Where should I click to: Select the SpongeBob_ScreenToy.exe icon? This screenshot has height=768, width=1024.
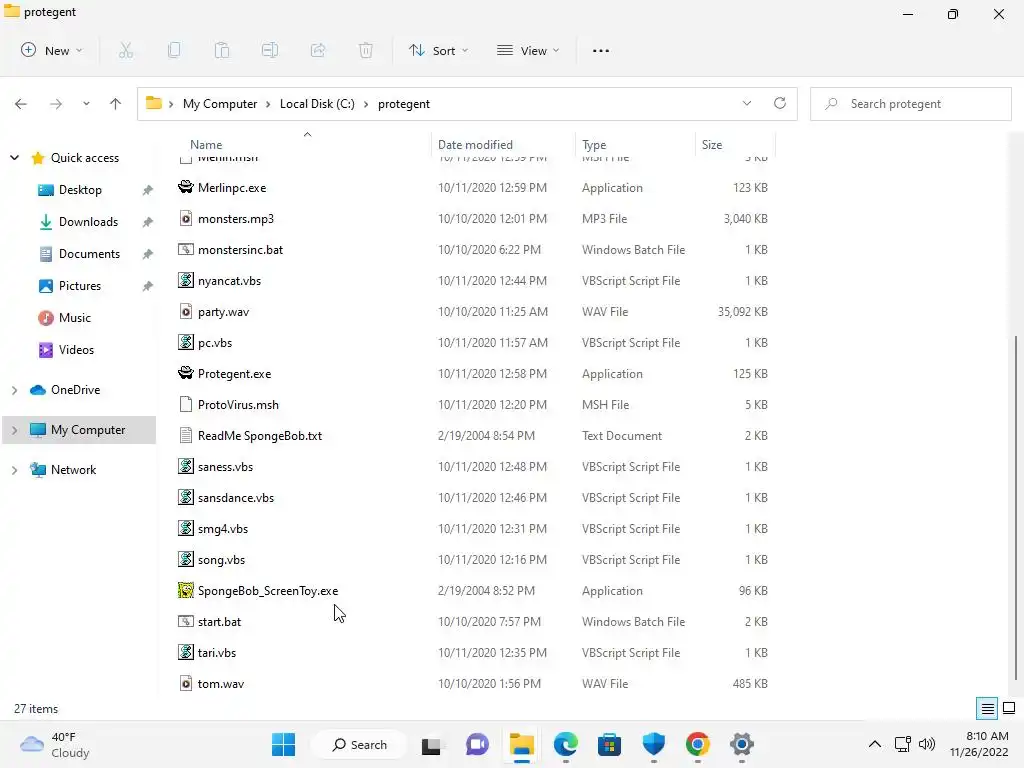[185, 590]
